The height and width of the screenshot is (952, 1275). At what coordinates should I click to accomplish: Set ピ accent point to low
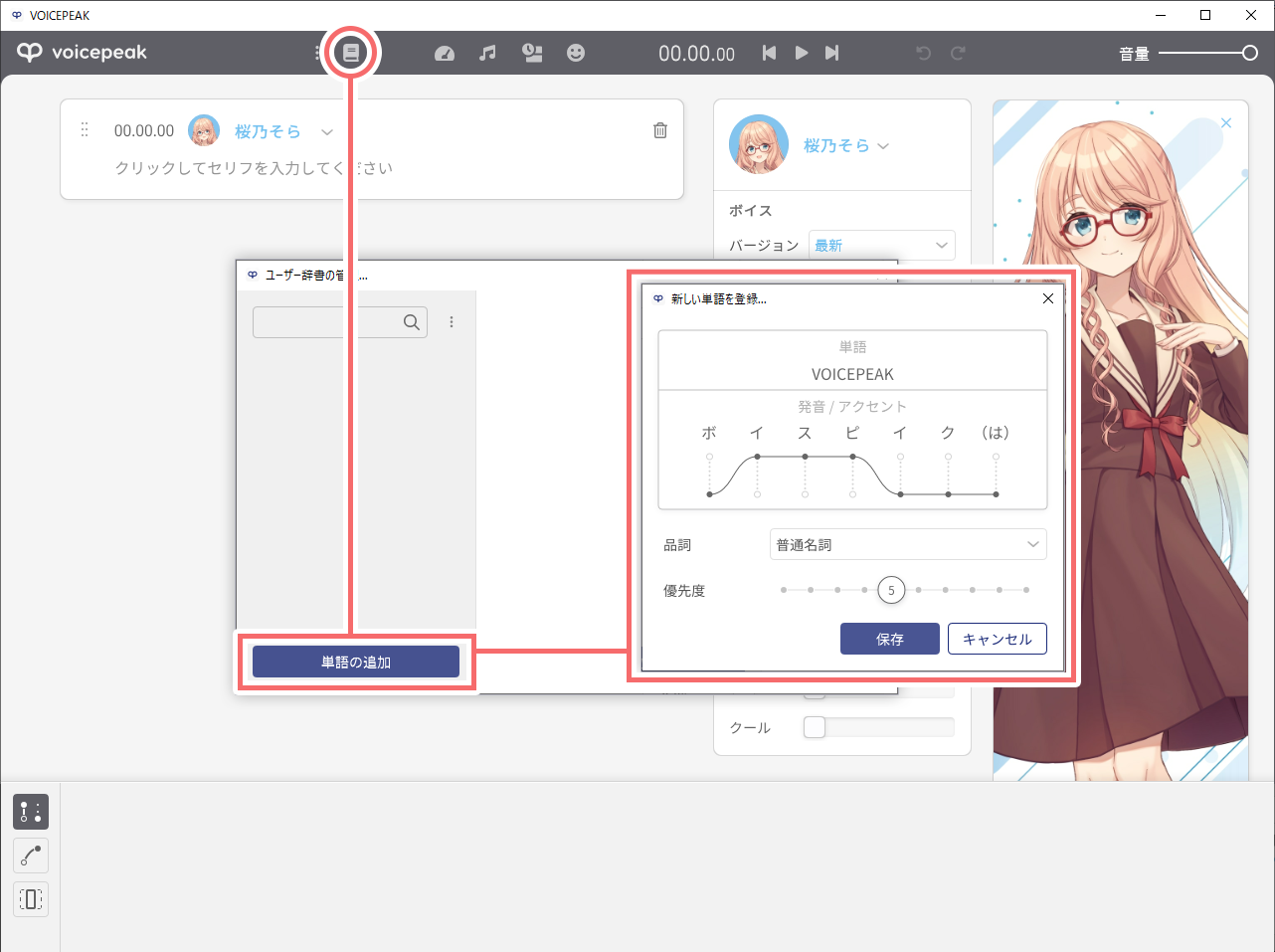click(x=852, y=494)
